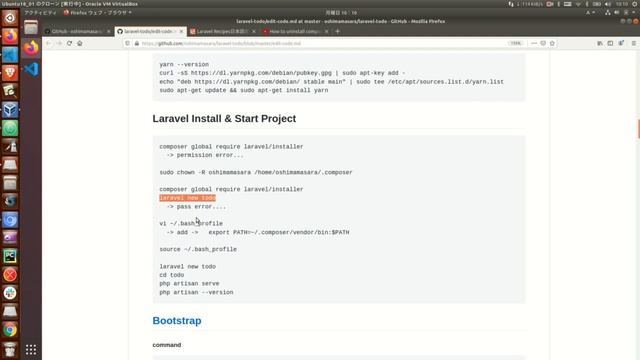Open Brave browser from host dock
Image resolution: width=640 pixels, height=360 pixels.
pyautogui.click(x=10, y=73)
